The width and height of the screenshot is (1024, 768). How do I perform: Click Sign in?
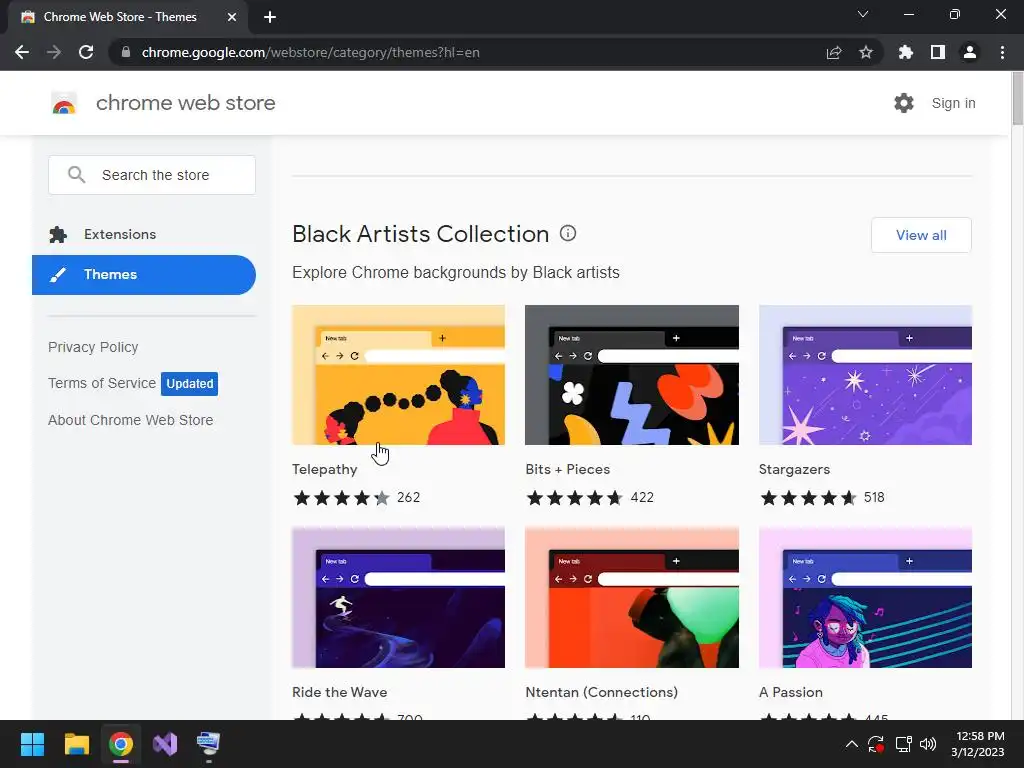click(x=953, y=103)
